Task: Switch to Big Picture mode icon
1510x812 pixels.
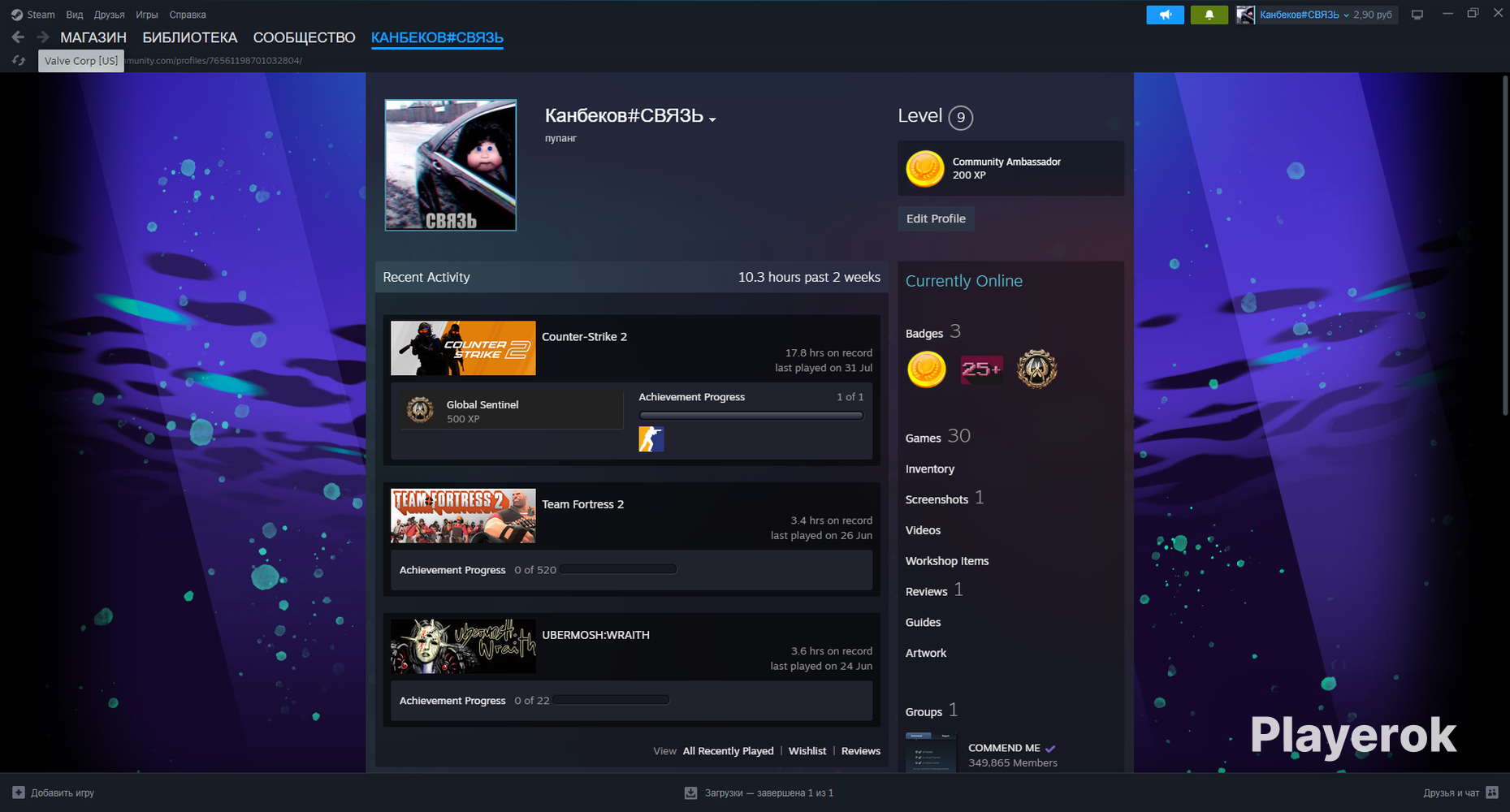Action: [x=1417, y=15]
